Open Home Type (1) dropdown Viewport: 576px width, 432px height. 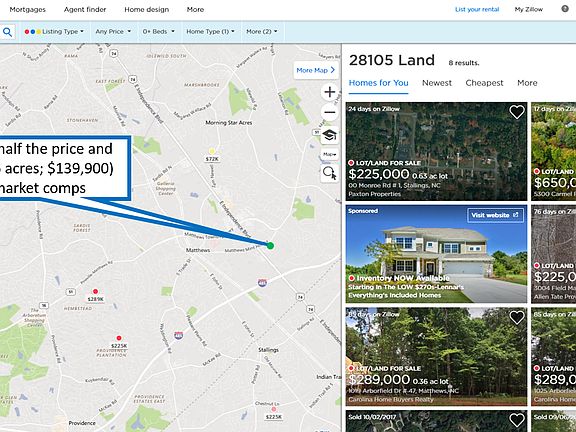click(210, 32)
